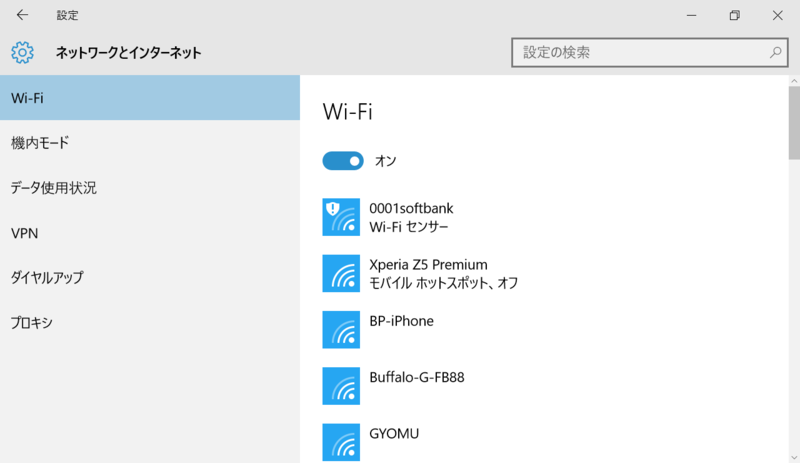The height and width of the screenshot is (463, 800).
Task: Click the モバイル ホットスポット、オフ status text
Action: (443, 283)
